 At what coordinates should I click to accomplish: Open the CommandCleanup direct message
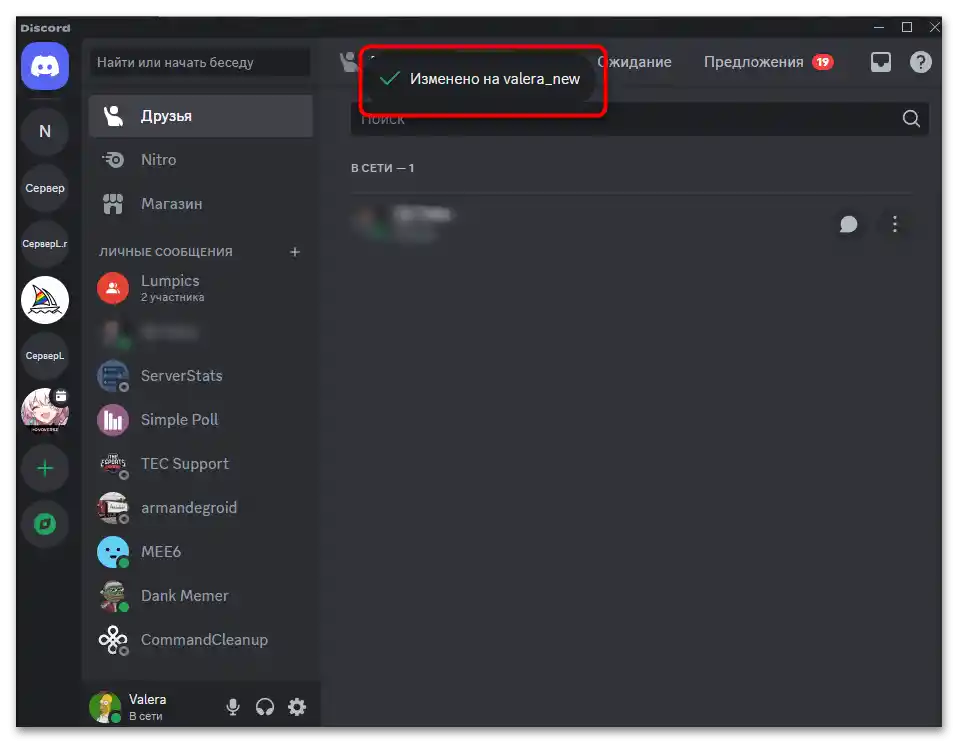pyautogui.click(x=200, y=640)
